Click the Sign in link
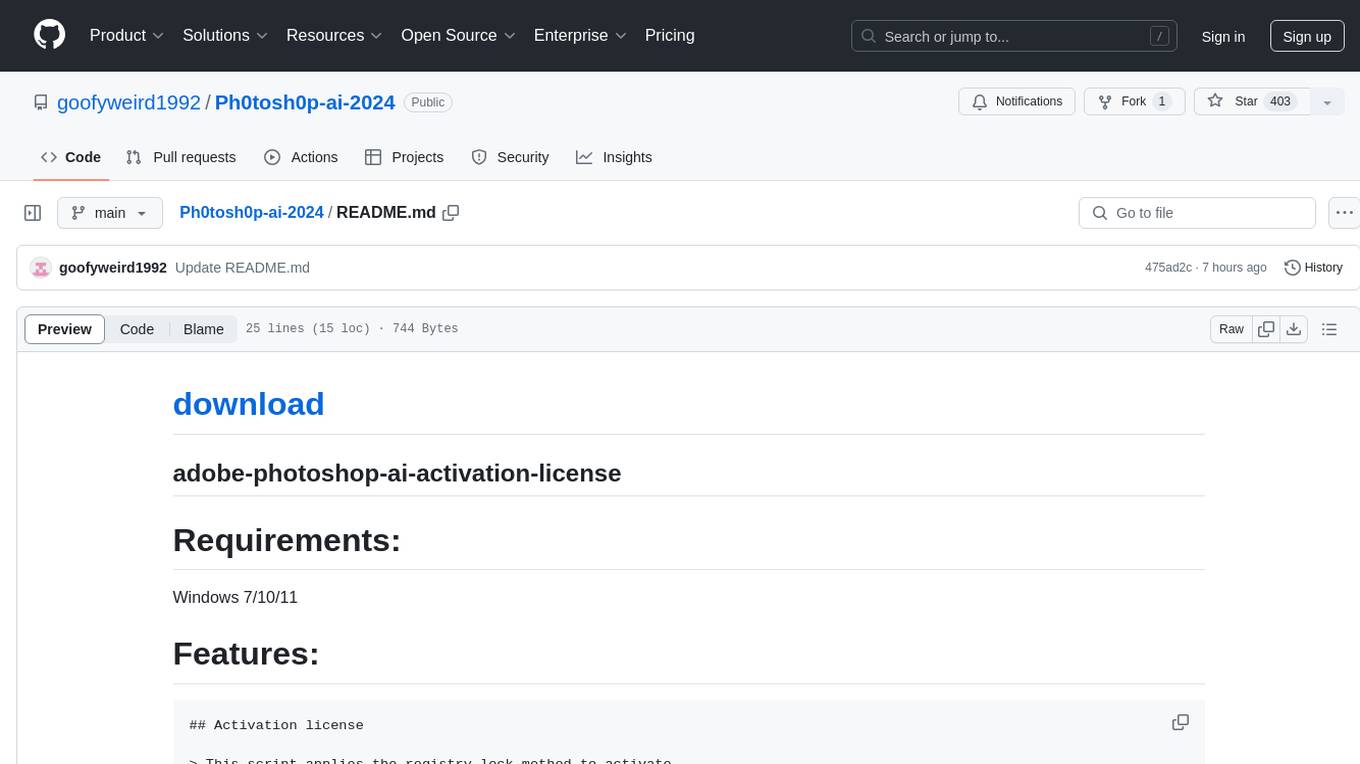Viewport: 1360px width, 764px height. [x=1223, y=36]
